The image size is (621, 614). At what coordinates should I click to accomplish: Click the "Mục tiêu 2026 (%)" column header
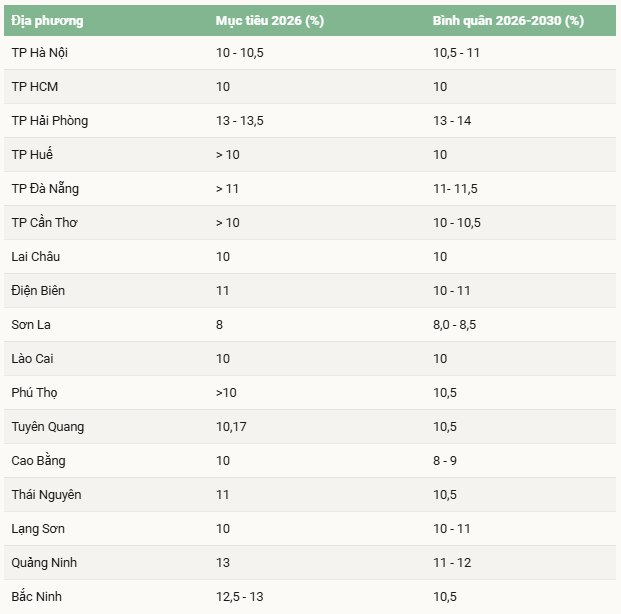tap(268, 20)
